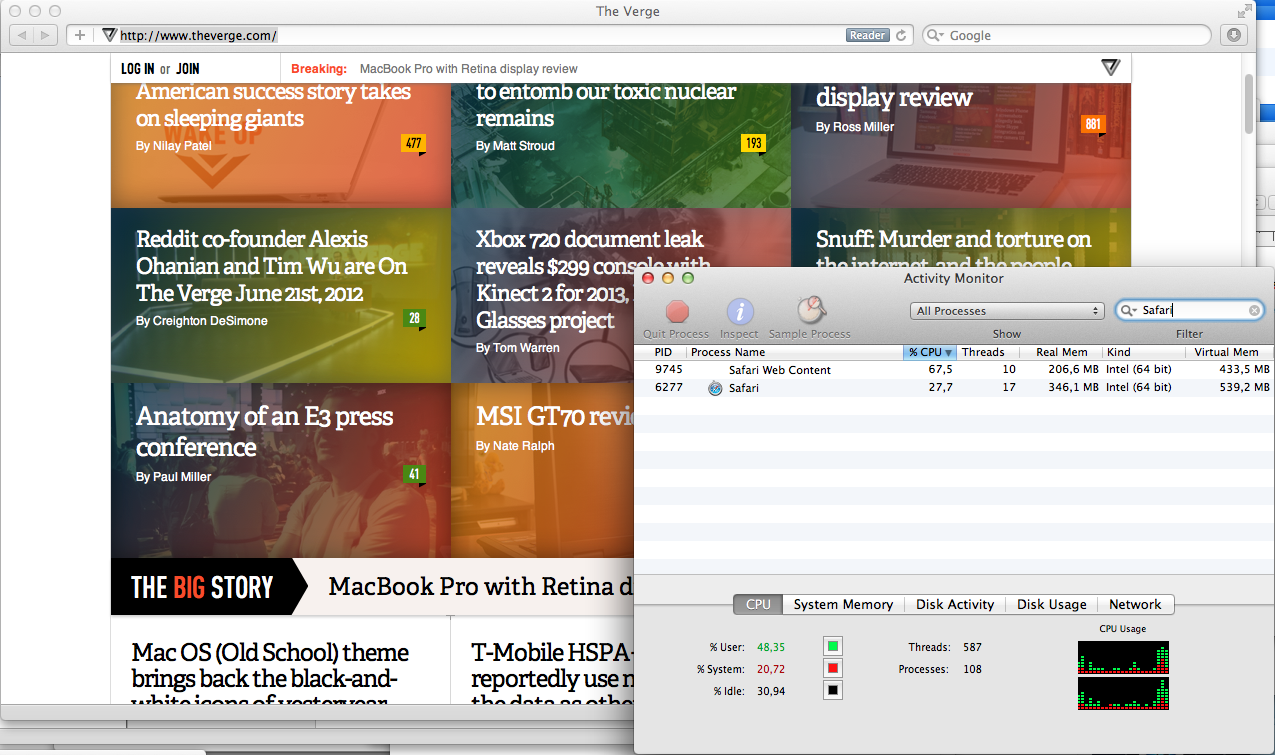Sort by the Virtual Mem column header

click(x=1229, y=352)
